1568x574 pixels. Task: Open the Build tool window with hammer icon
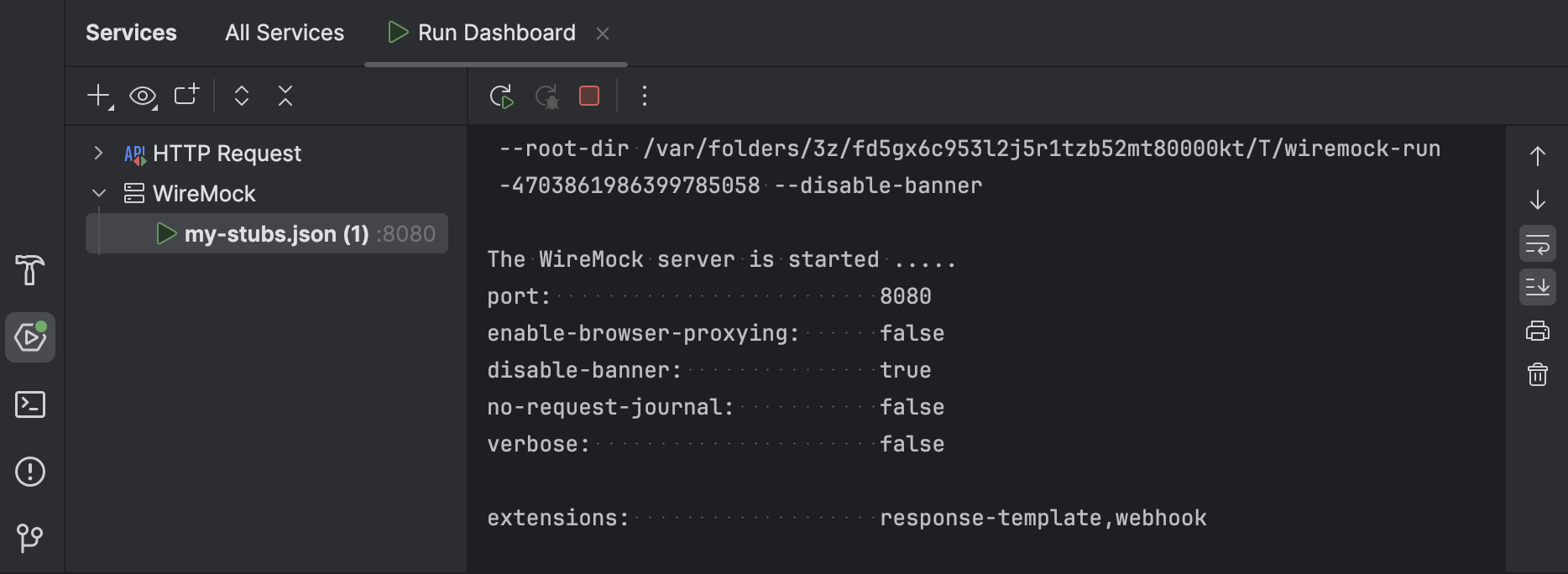pos(30,270)
